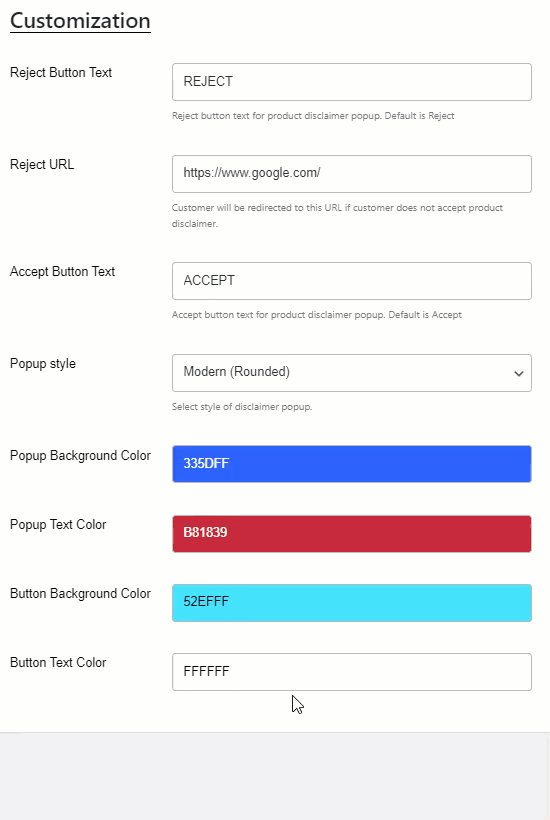
Task: Open Popup Text Color picker B81839
Action: [352, 533]
